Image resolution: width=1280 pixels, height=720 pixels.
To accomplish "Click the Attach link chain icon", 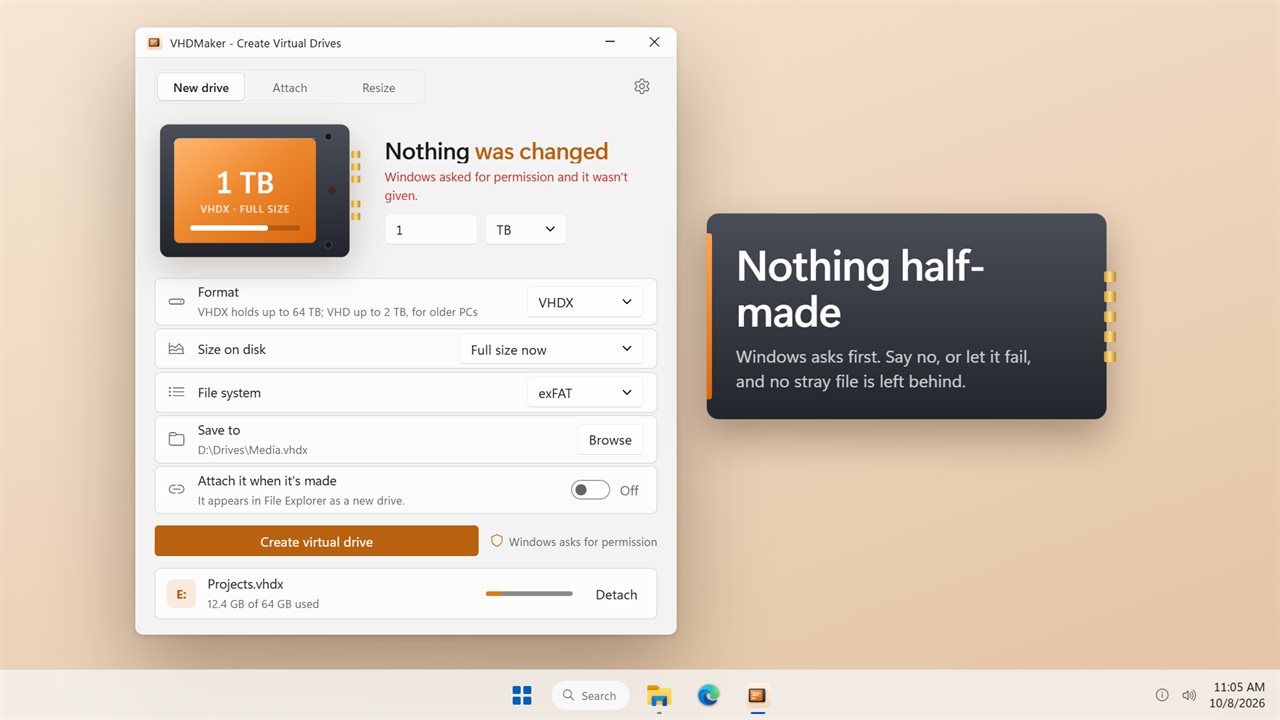I will [177, 489].
